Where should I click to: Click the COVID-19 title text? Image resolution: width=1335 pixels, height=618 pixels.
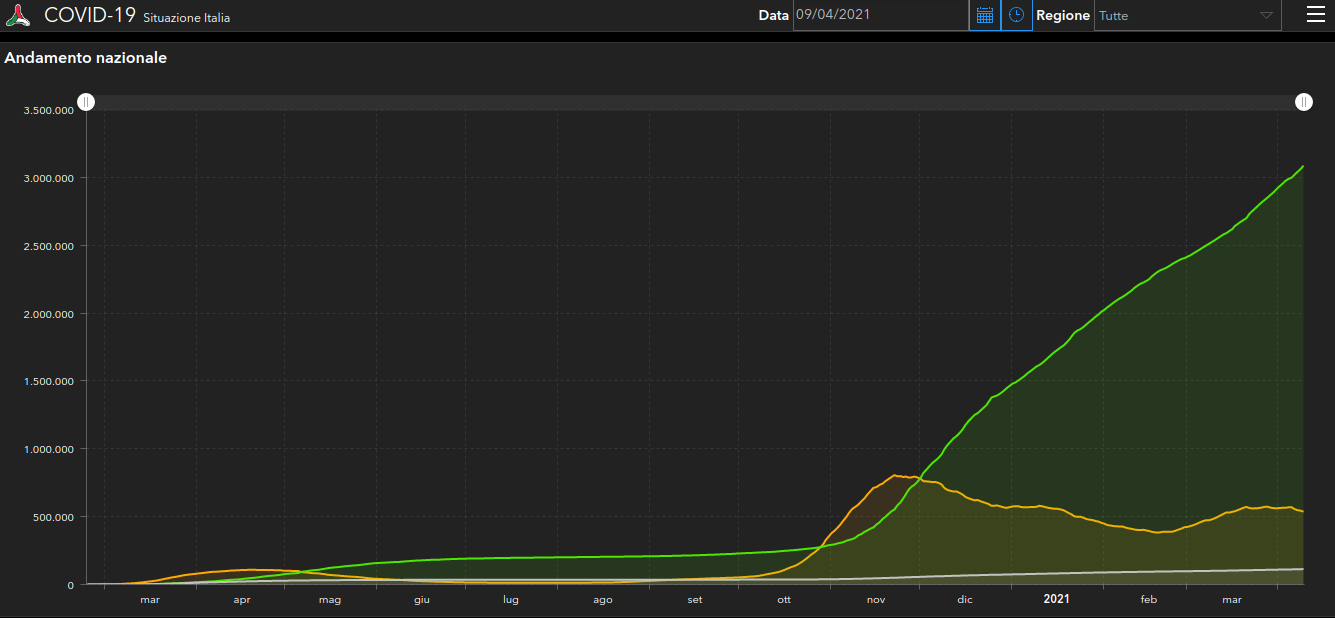90,15
